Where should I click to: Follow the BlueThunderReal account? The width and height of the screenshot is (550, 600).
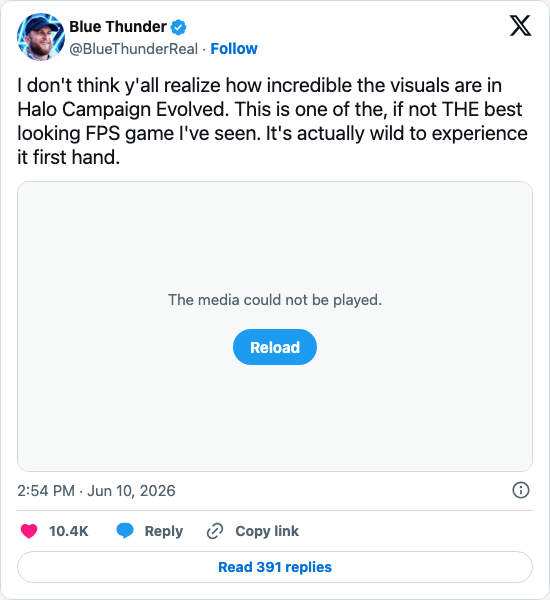[234, 49]
